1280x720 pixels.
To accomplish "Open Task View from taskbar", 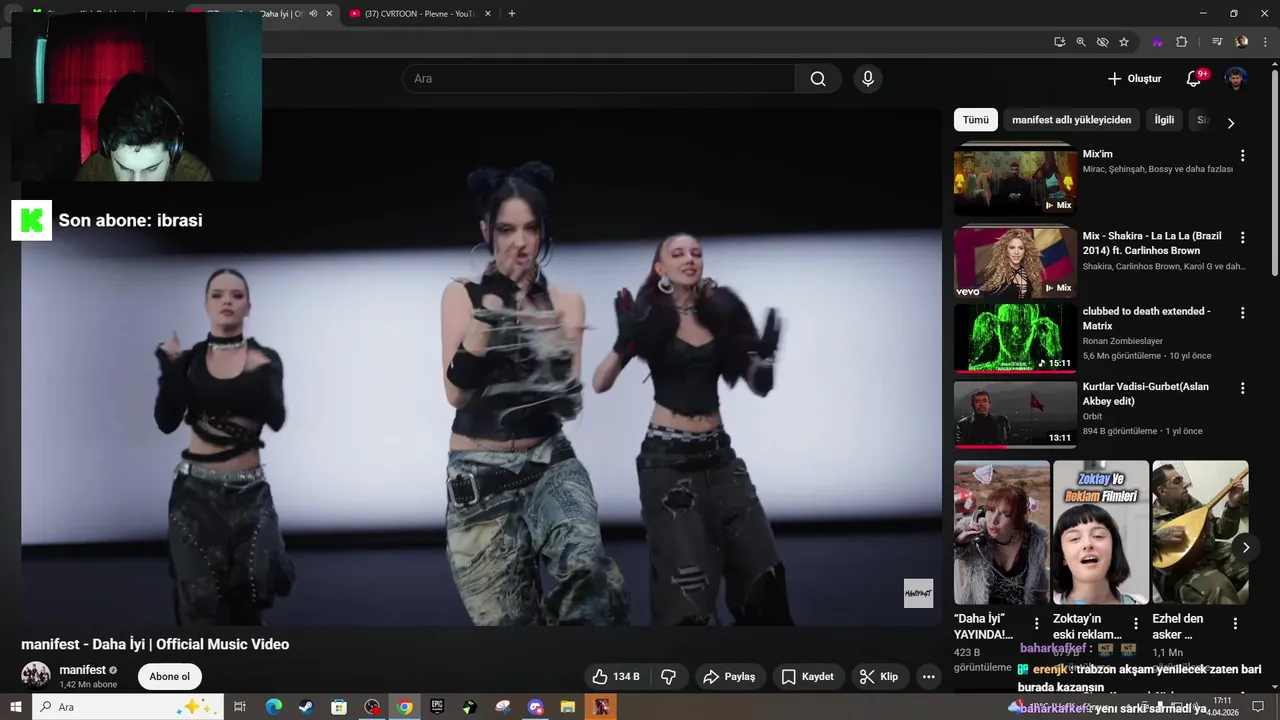I will [x=240, y=707].
